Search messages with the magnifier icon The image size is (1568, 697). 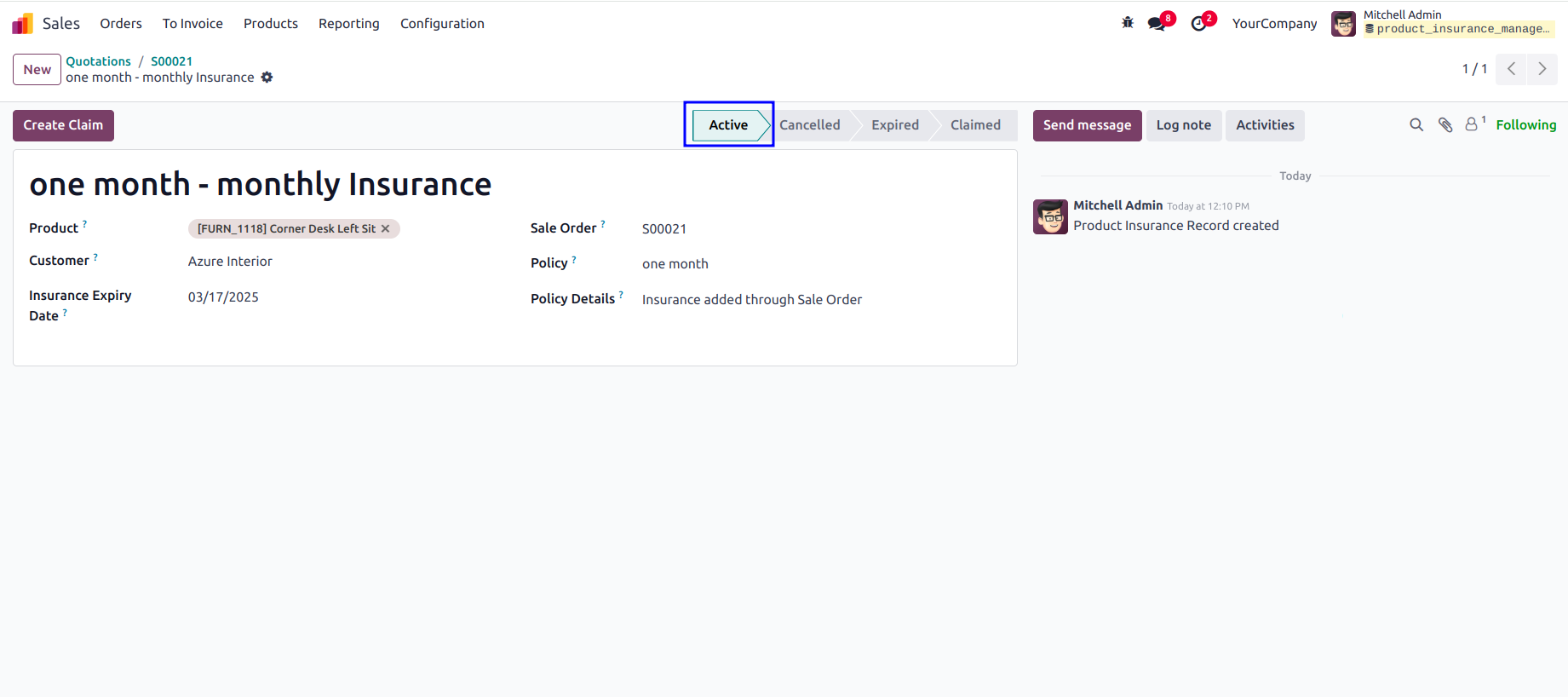pyautogui.click(x=1416, y=125)
